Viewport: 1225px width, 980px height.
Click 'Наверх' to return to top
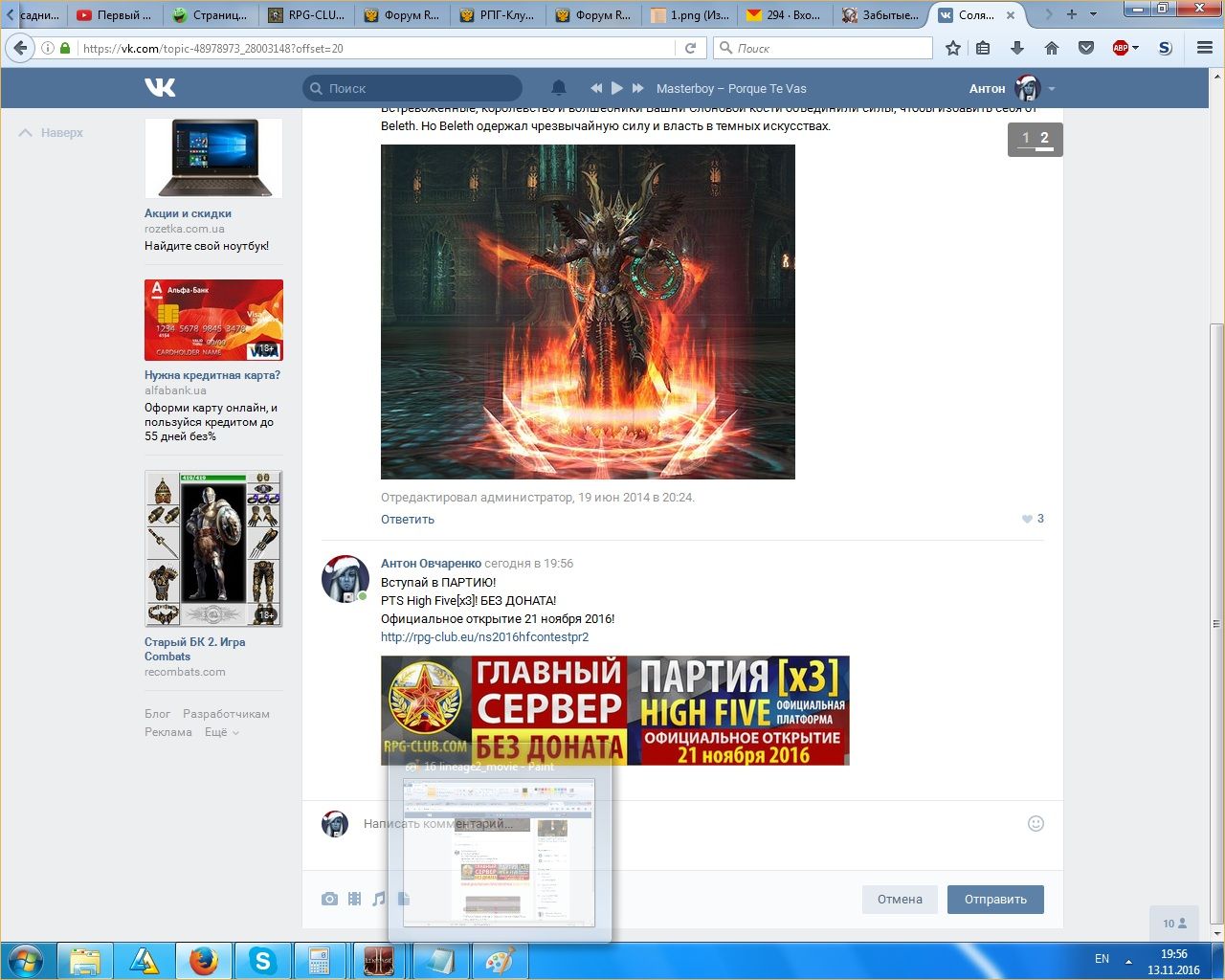[52, 133]
